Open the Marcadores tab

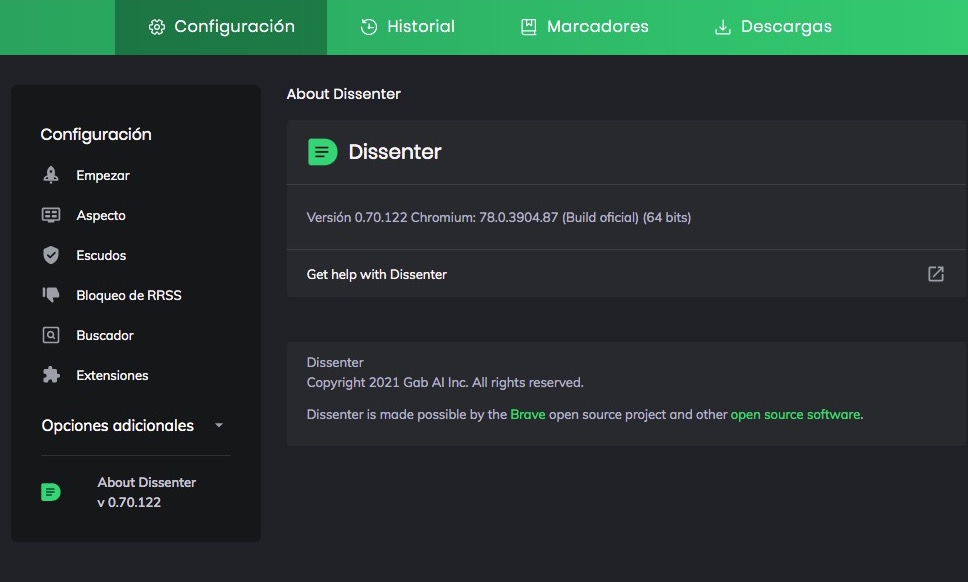click(584, 27)
